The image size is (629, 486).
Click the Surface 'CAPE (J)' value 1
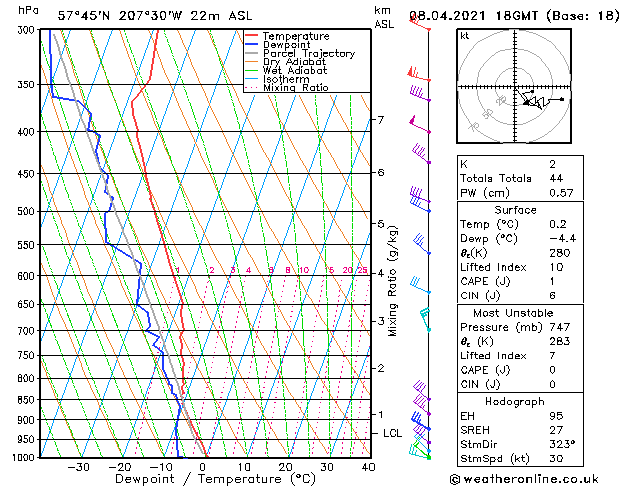tap(552, 281)
